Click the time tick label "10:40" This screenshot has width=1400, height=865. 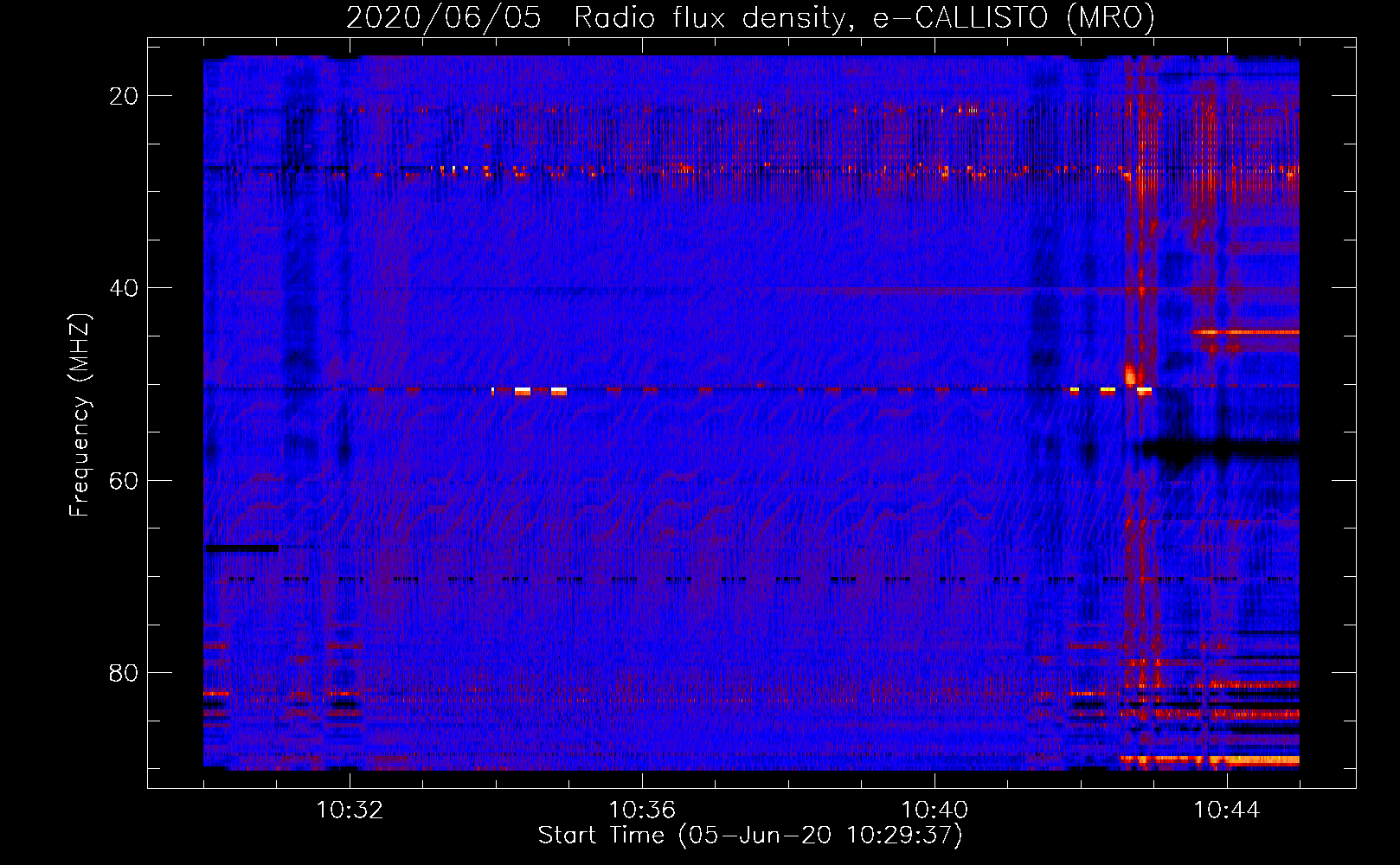pyautogui.click(x=934, y=811)
